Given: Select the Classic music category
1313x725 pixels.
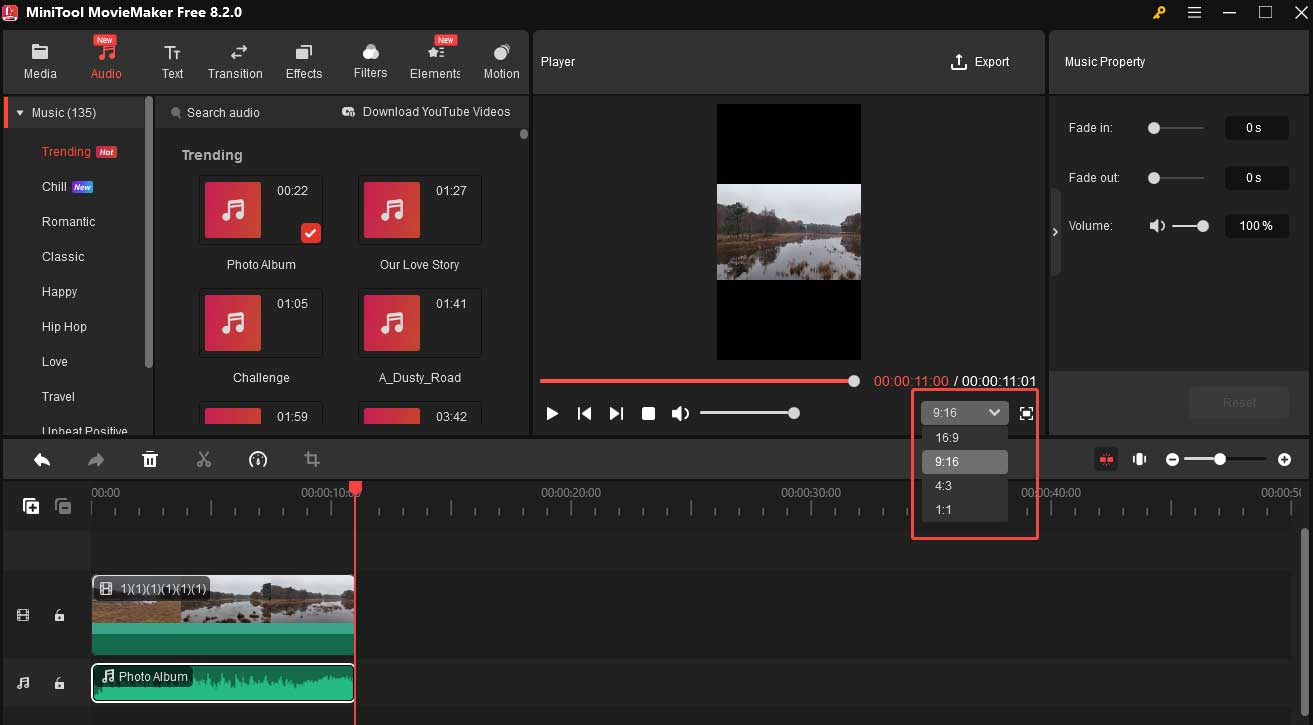Looking at the screenshot, I should (x=63, y=257).
